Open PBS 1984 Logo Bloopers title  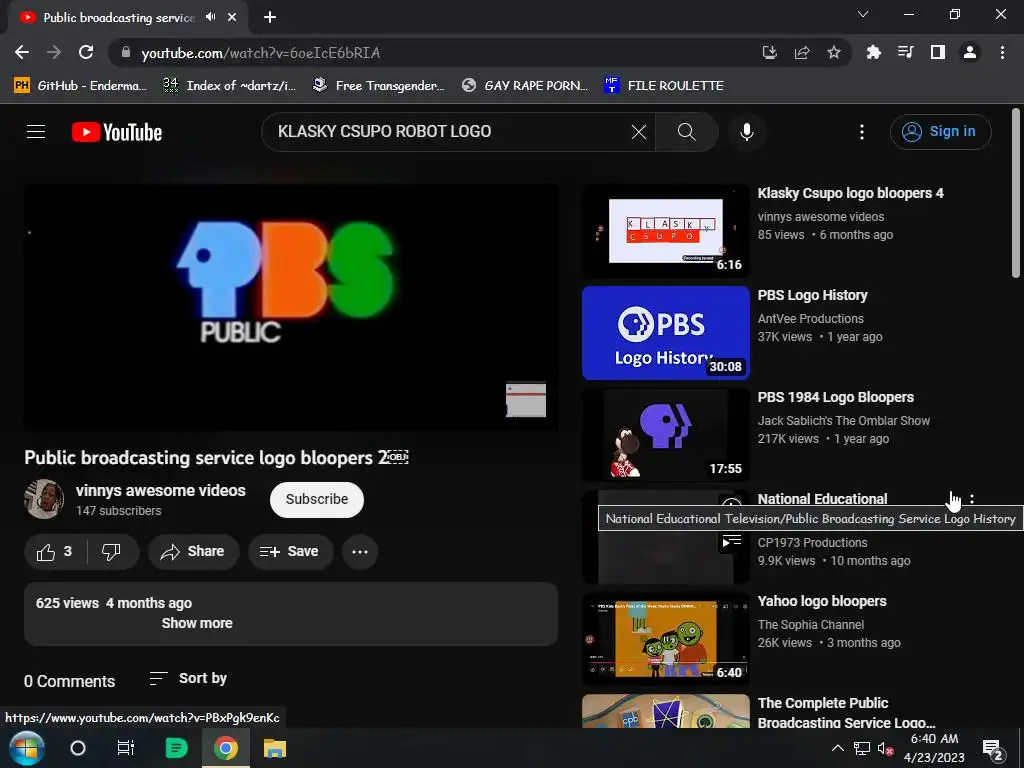pyautogui.click(x=835, y=397)
